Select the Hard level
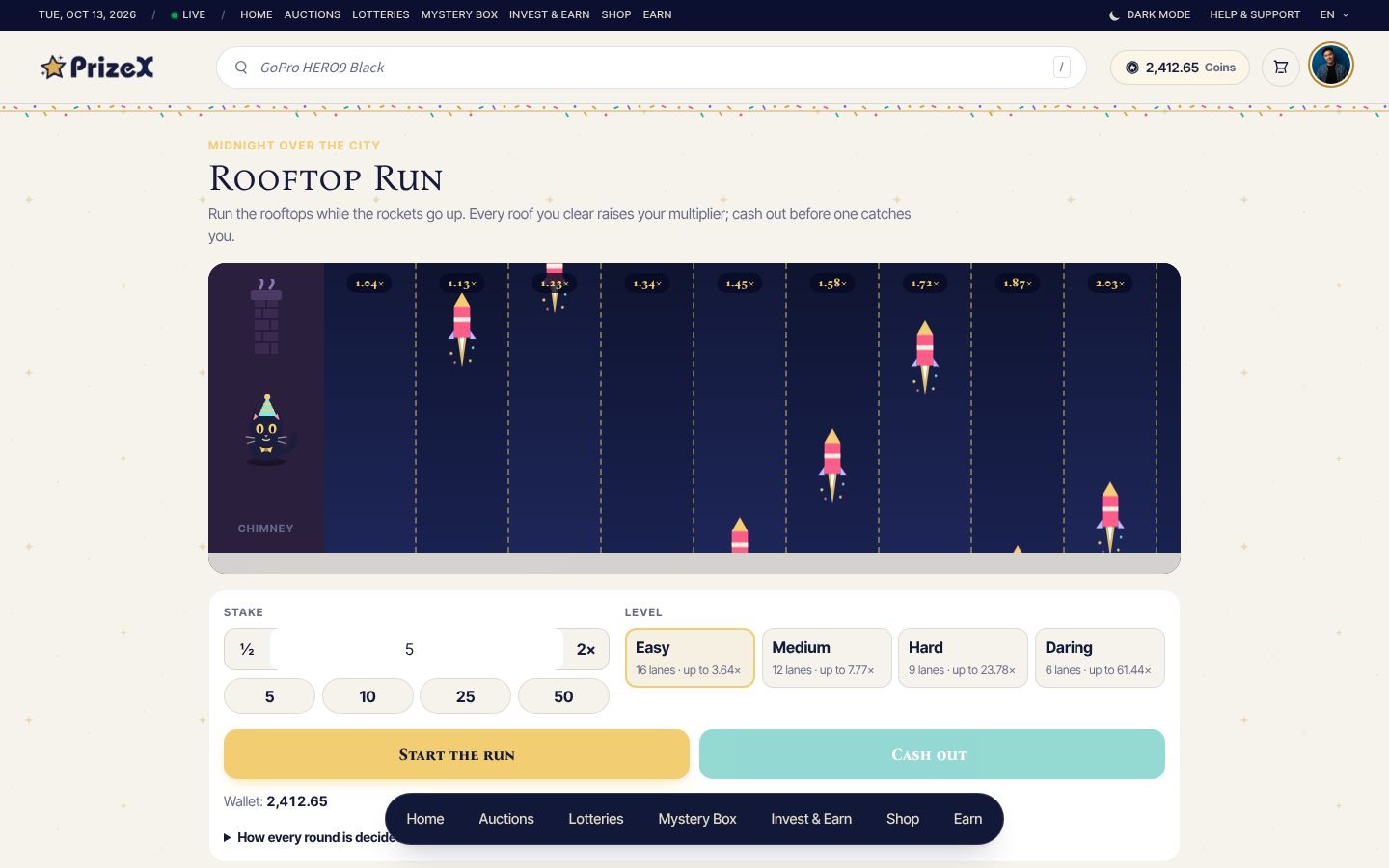This screenshot has width=1389, height=868. point(963,658)
